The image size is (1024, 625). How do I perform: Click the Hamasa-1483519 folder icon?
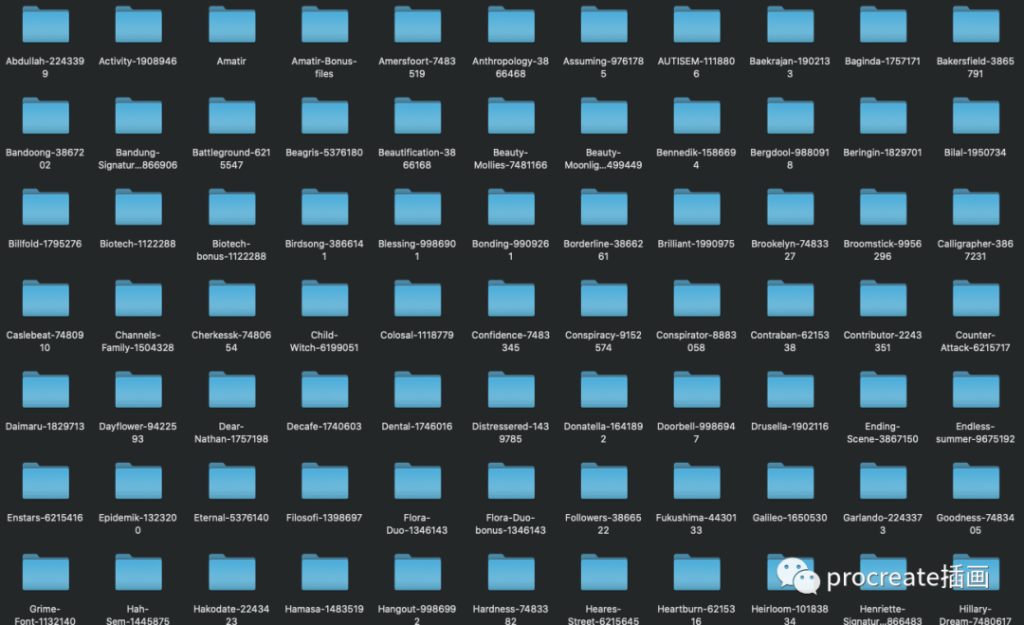point(324,573)
